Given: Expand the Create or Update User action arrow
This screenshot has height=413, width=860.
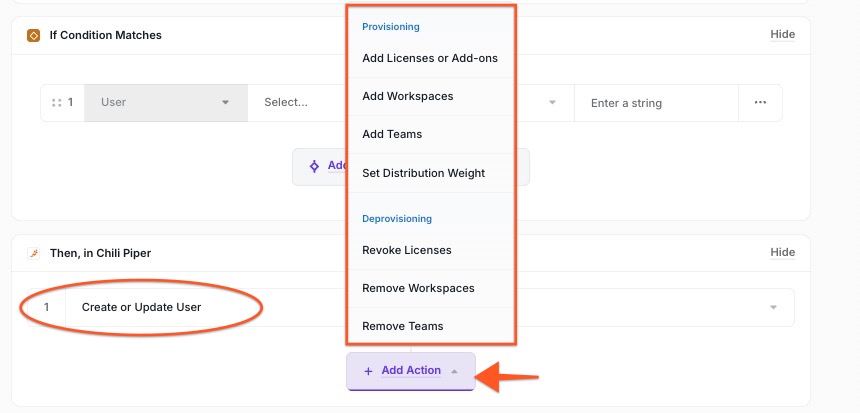Looking at the screenshot, I should (773, 307).
